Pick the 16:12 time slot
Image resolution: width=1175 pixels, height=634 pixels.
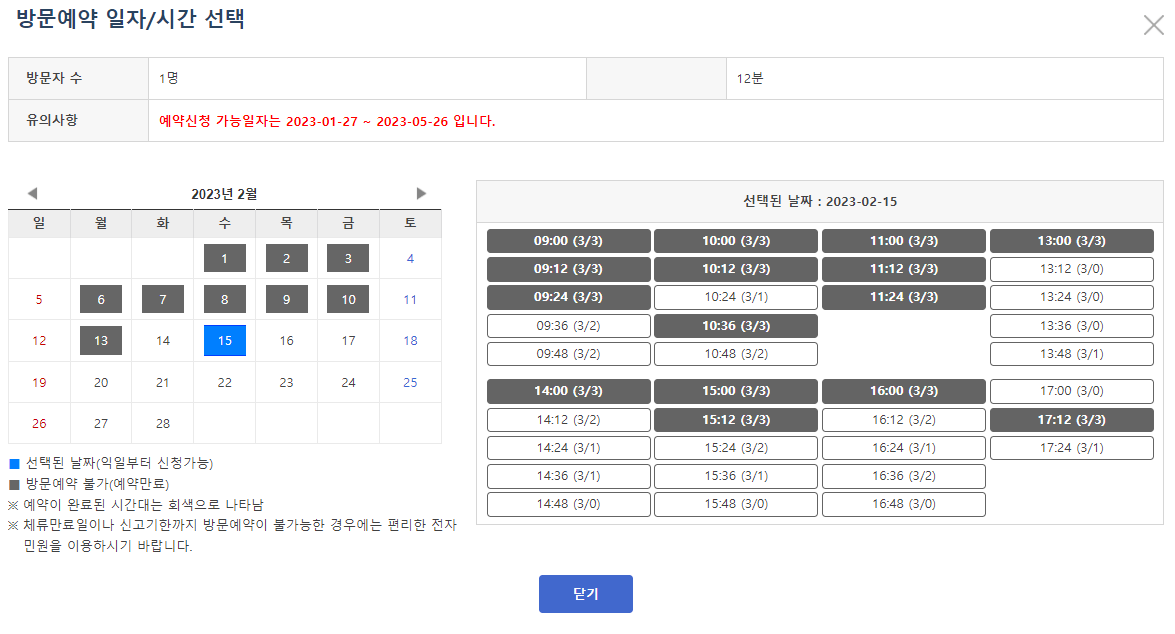pyautogui.click(x=904, y=419)
